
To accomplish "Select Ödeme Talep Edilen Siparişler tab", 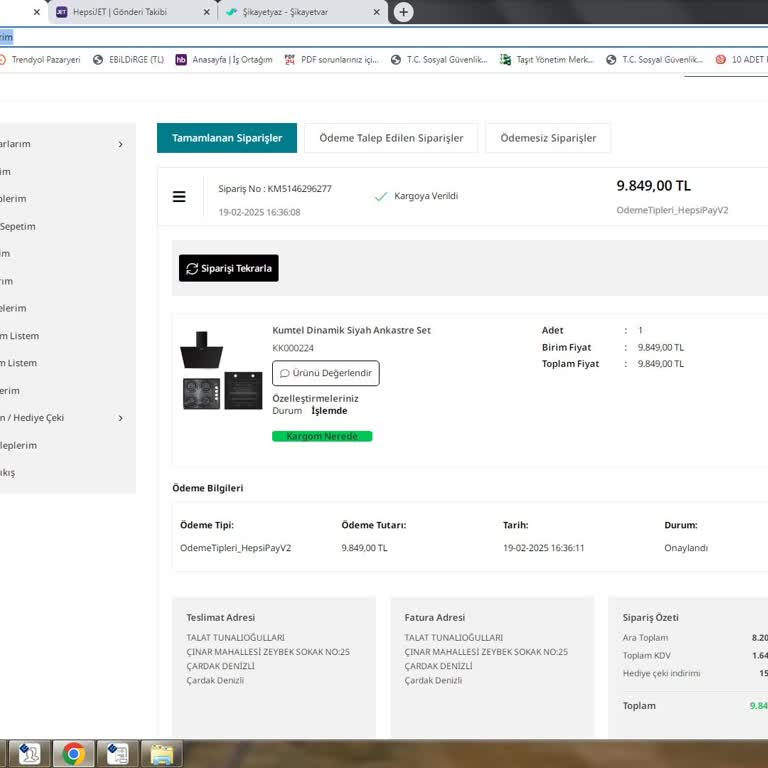I will click(x=391, y=138).
